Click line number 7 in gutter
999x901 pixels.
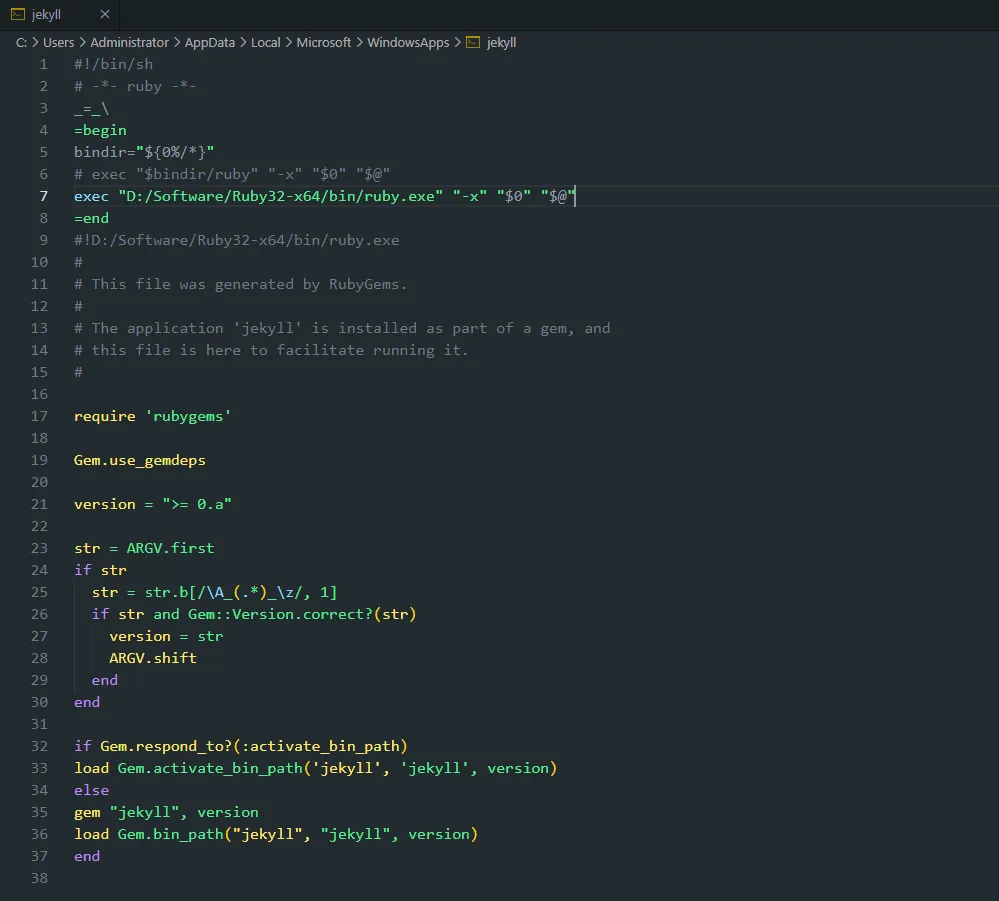(43, 196)
